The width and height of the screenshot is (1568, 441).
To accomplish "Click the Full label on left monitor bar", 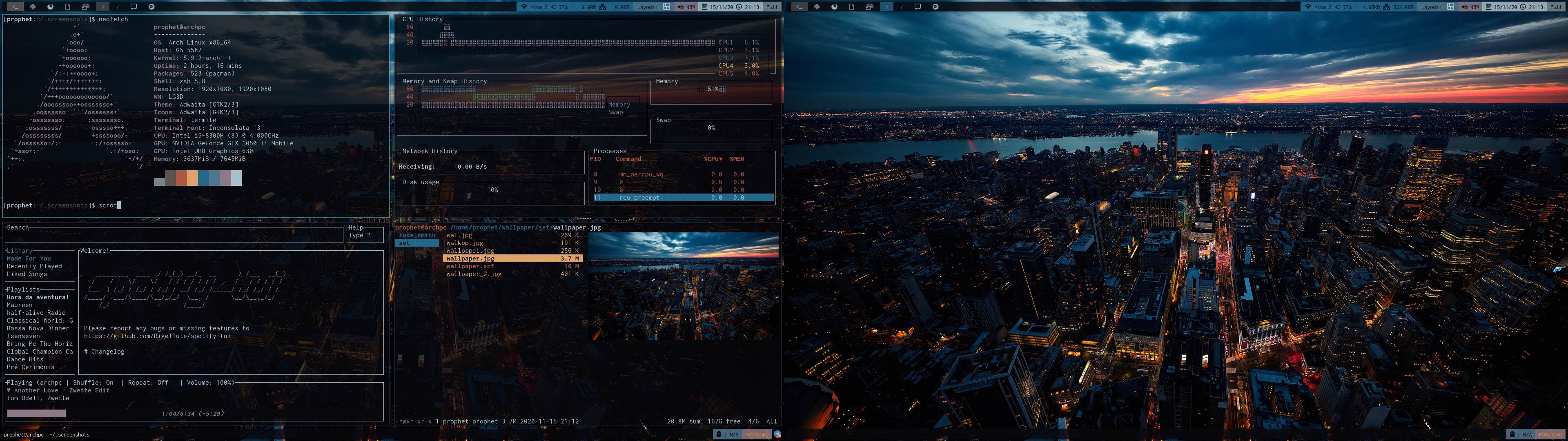I will click(x=772, y=7).
